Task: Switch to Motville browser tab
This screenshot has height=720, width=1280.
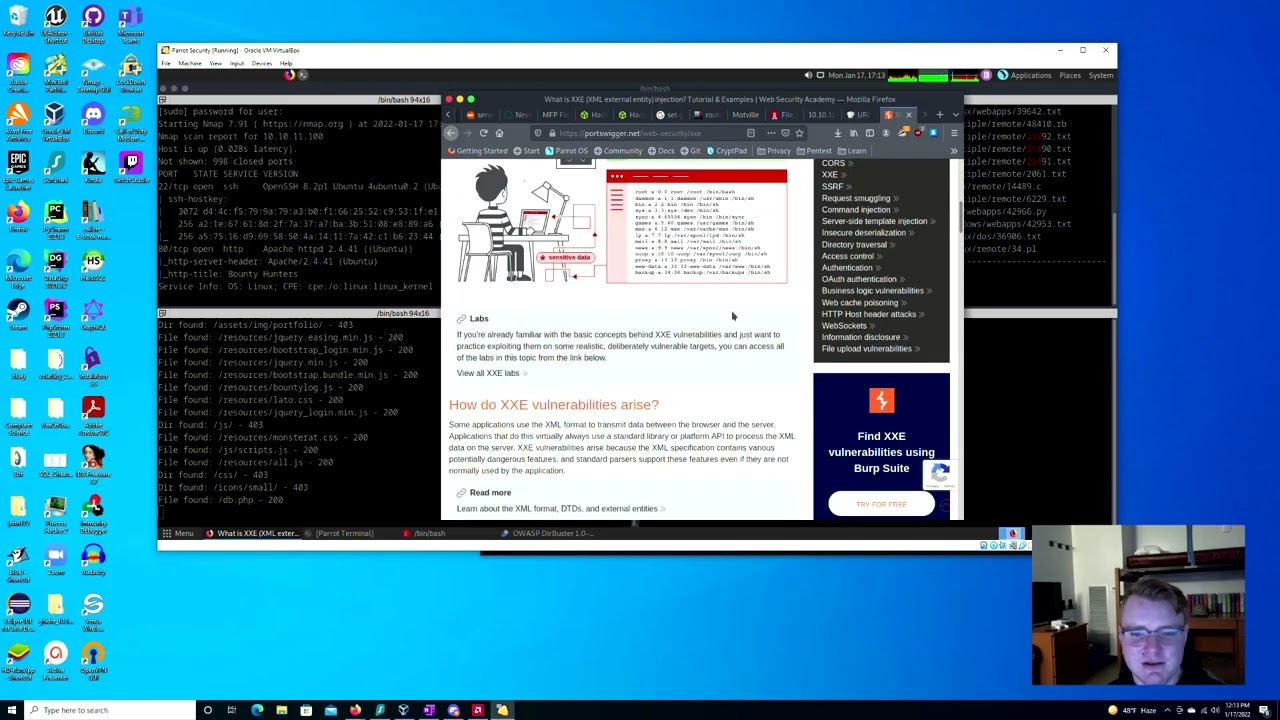Action: tap(745, 115)
